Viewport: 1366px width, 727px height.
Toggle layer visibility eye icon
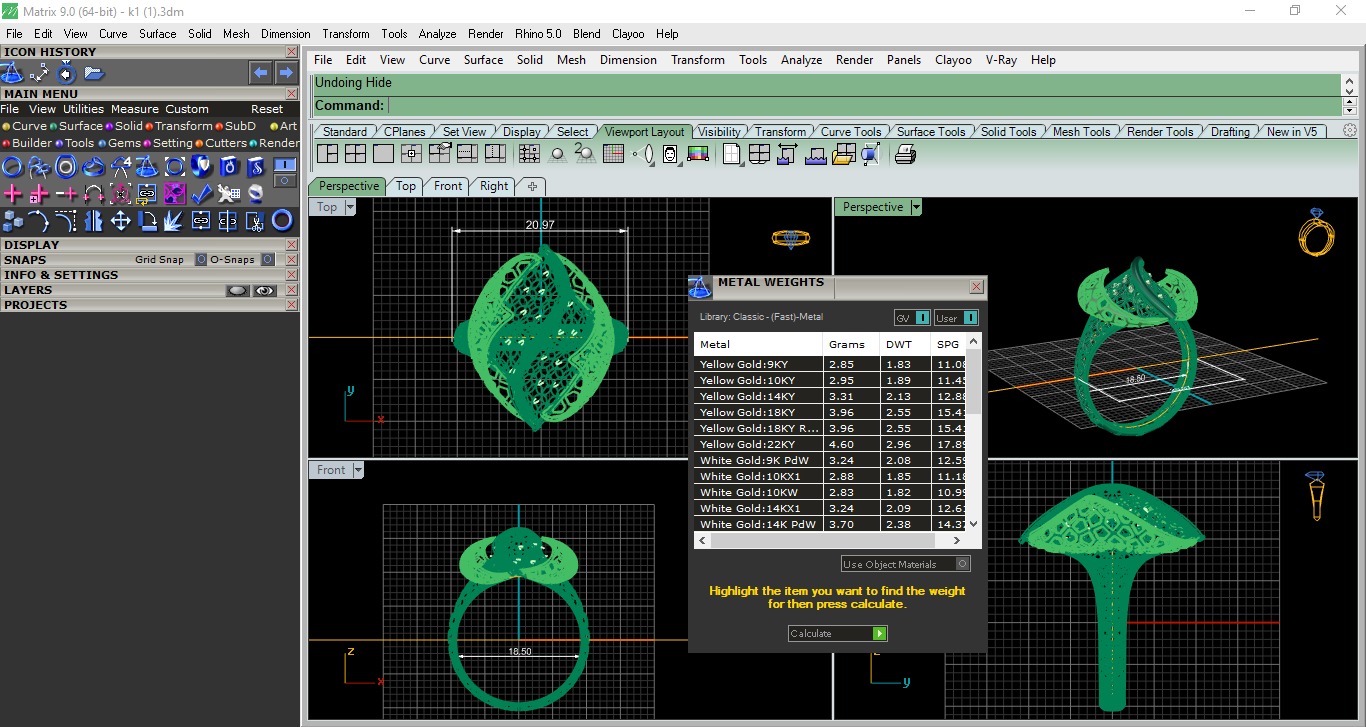265,291
